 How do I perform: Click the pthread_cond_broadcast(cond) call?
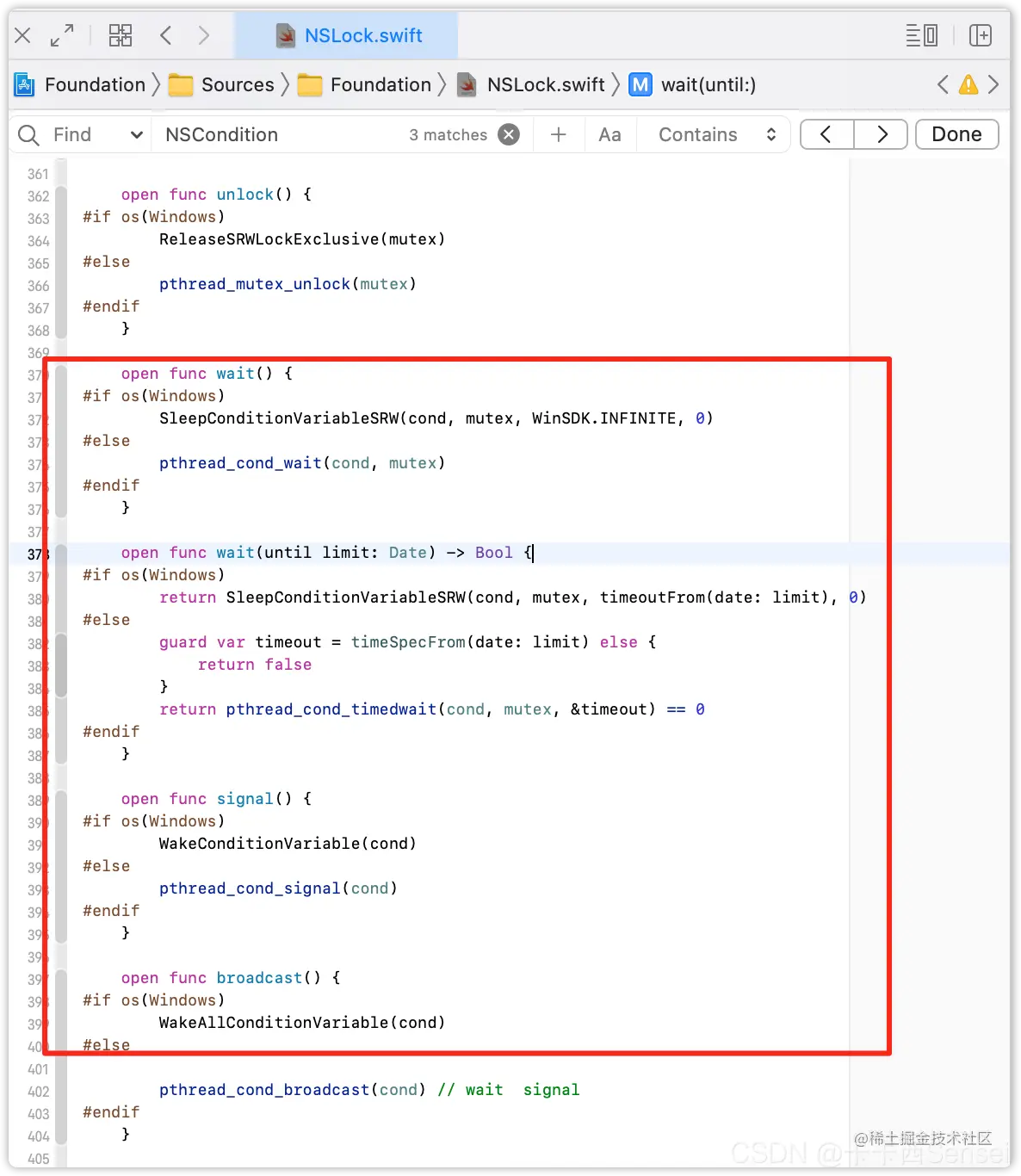click(293, 1090)
